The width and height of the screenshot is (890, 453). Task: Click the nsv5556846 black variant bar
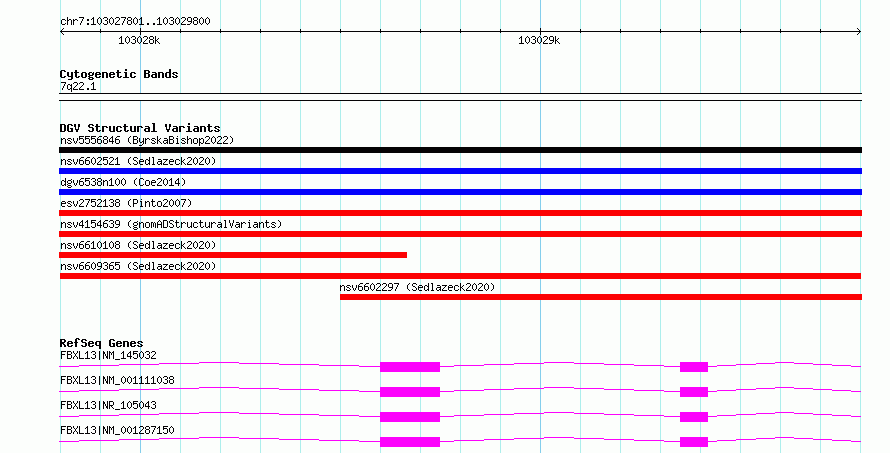[460, 150]
